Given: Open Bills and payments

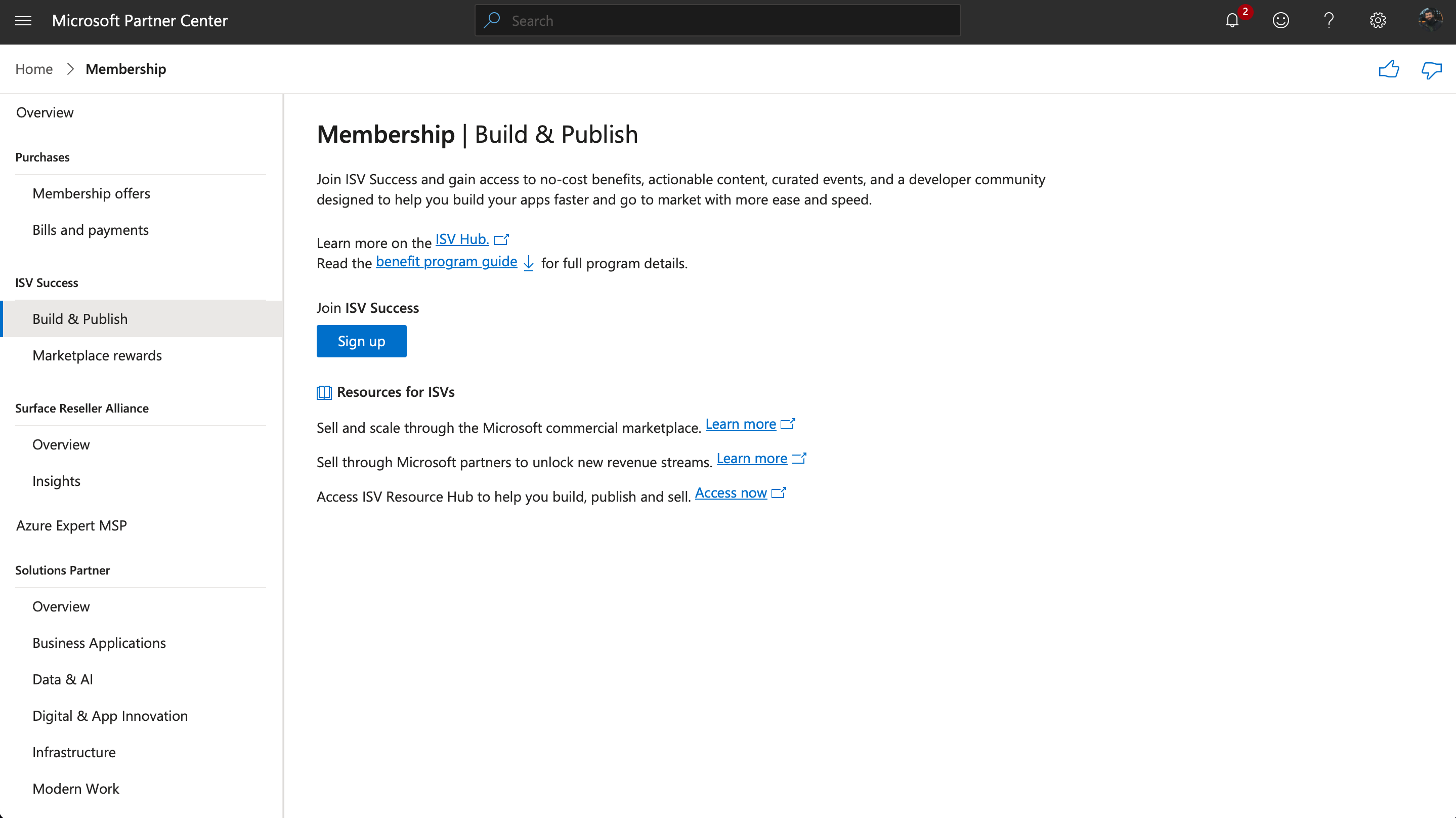Looking at the screenshot, I should click(x=91, y=230).
